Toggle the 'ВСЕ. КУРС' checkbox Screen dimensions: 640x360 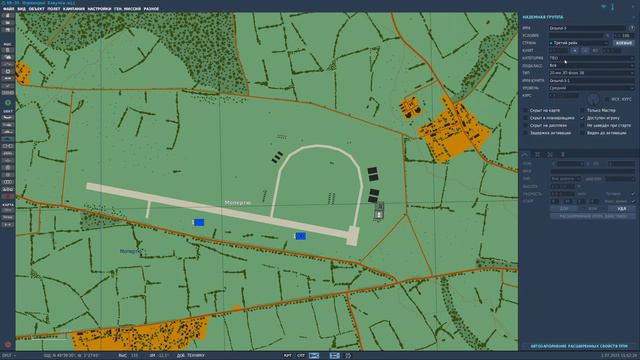pyautogui.click(x=607, y=99)
